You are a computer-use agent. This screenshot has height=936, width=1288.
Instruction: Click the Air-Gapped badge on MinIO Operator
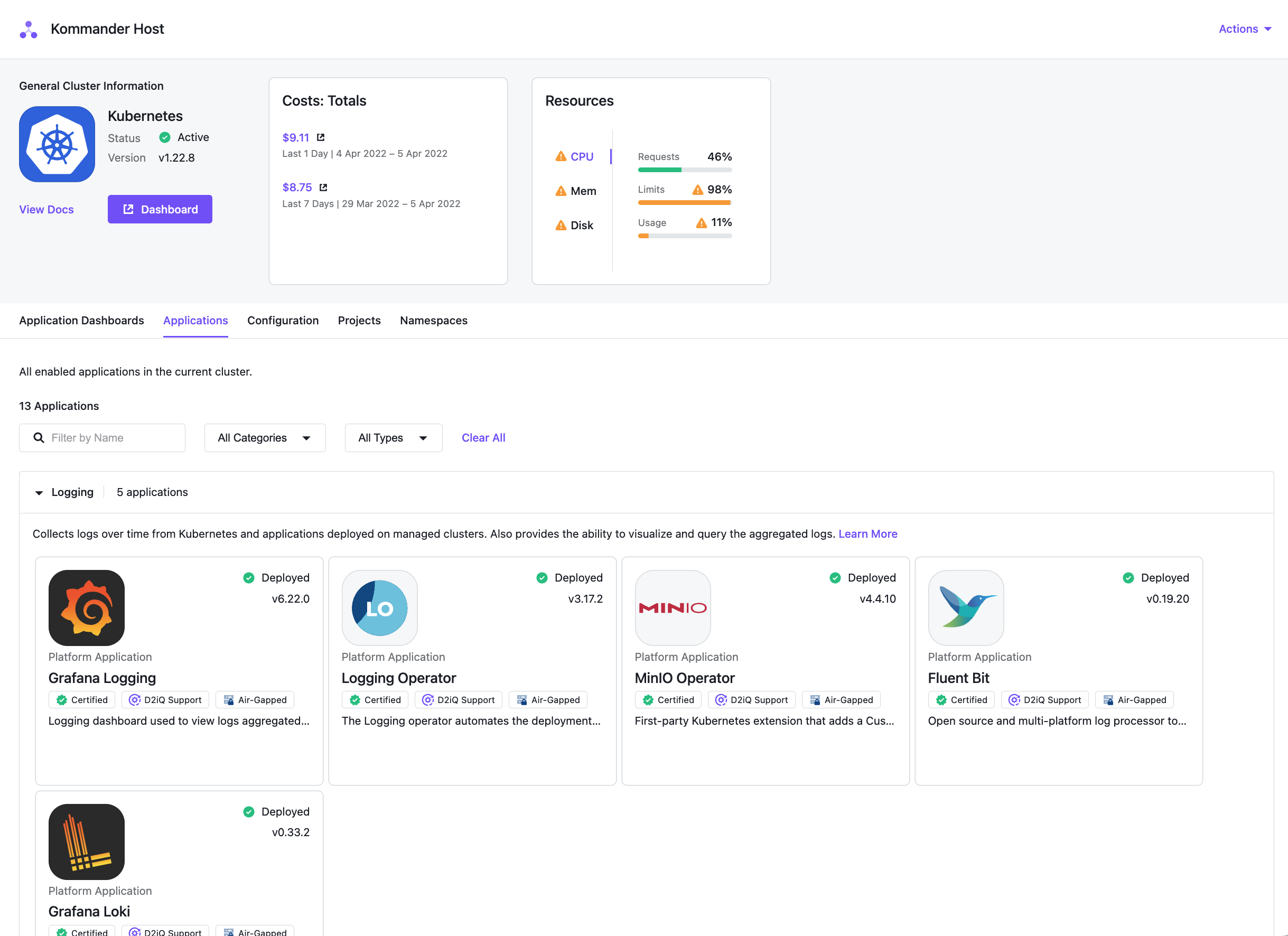point(841,700)
